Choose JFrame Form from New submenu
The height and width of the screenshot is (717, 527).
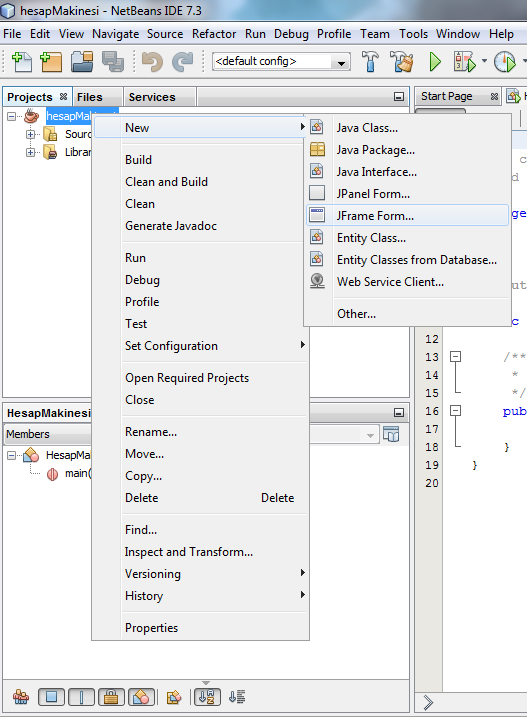pyautogui.click(x=407, y=215)
